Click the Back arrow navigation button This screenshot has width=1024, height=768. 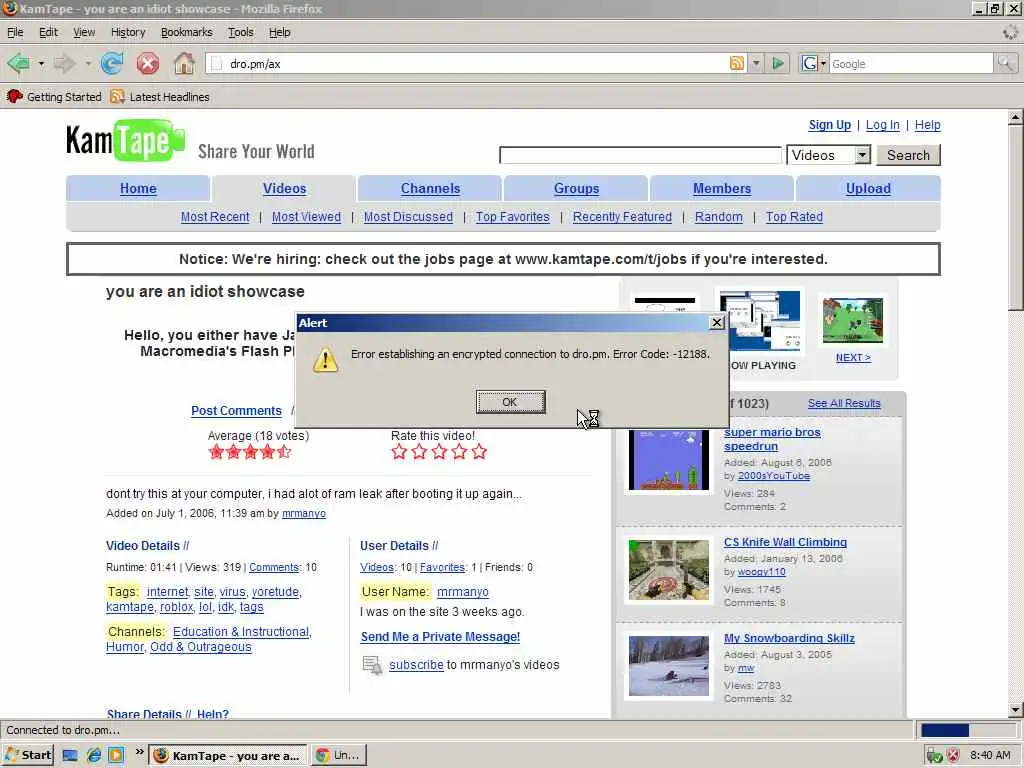[18, 63]
